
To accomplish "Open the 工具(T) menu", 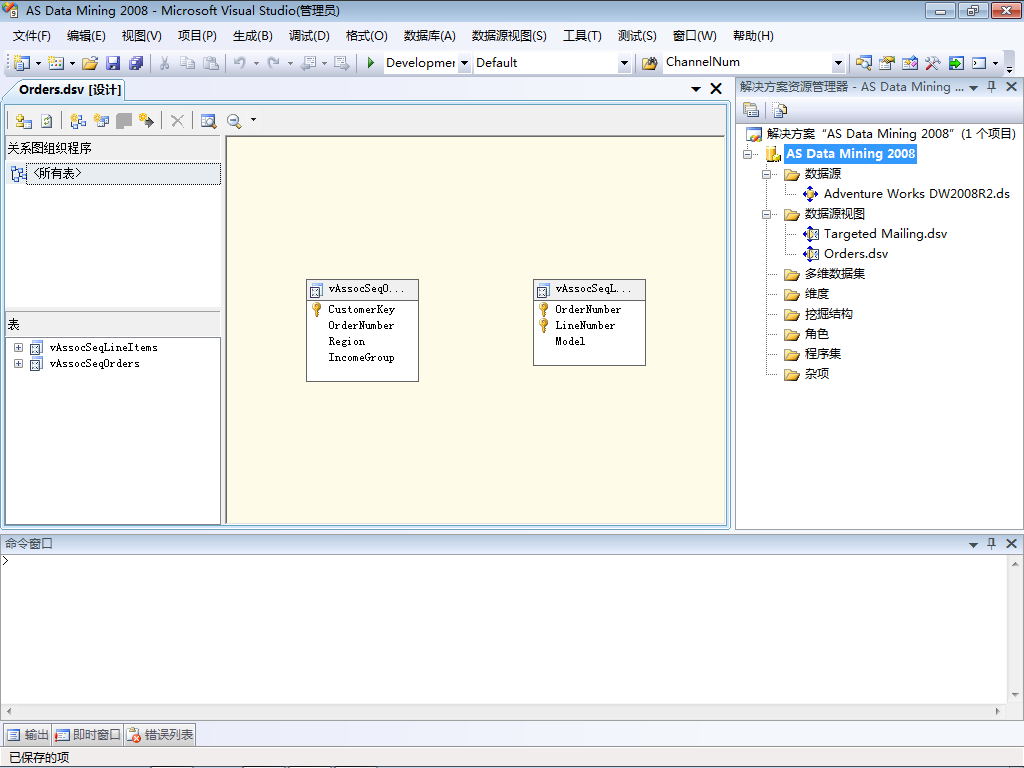I will (x=582, y=36).
